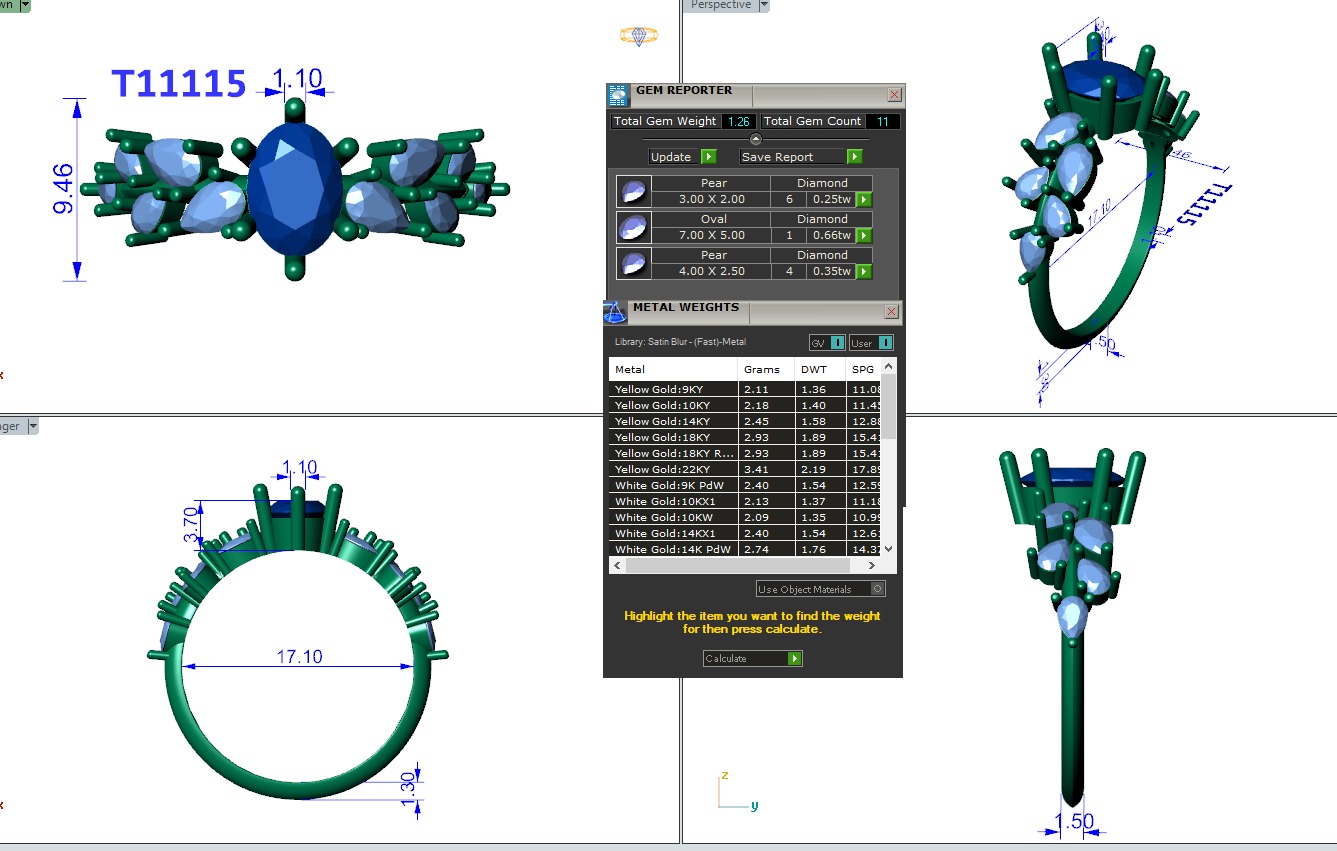
Task: Select the Pear 4.00 X 2.50 gem icon
Action: click(633, 263)
